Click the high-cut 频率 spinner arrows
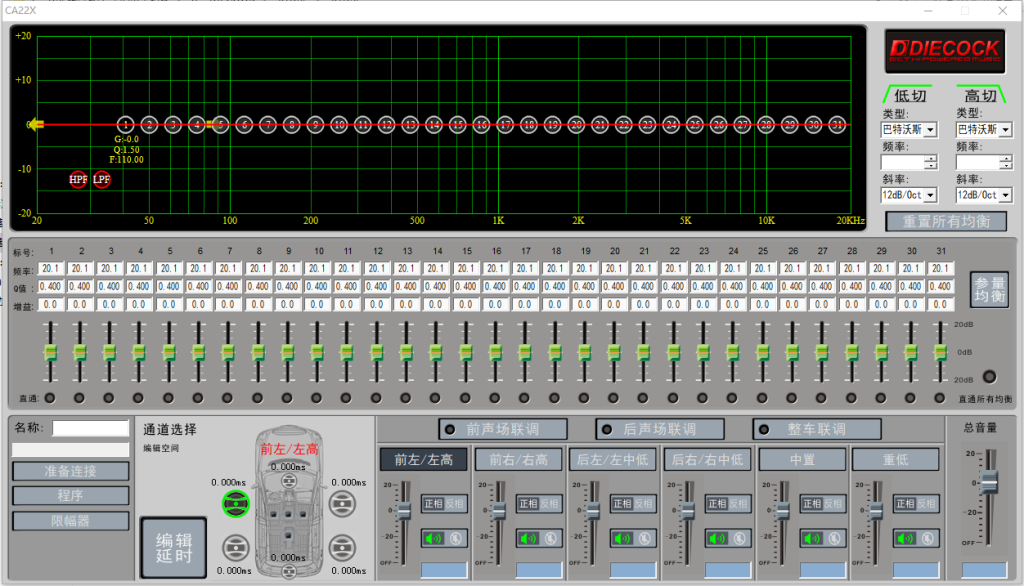 (1006, 162)
